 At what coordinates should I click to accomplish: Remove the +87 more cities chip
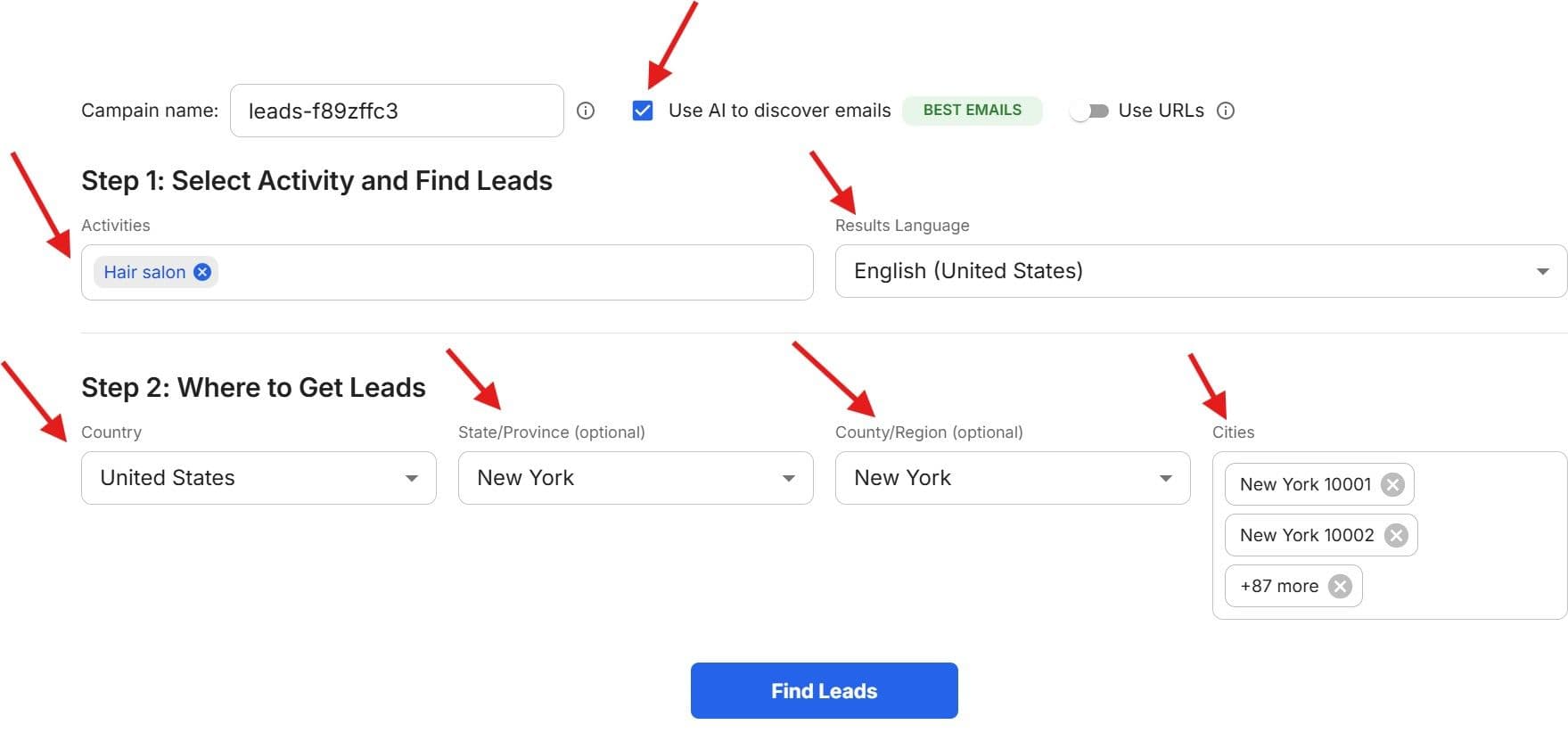(1340, 586)
